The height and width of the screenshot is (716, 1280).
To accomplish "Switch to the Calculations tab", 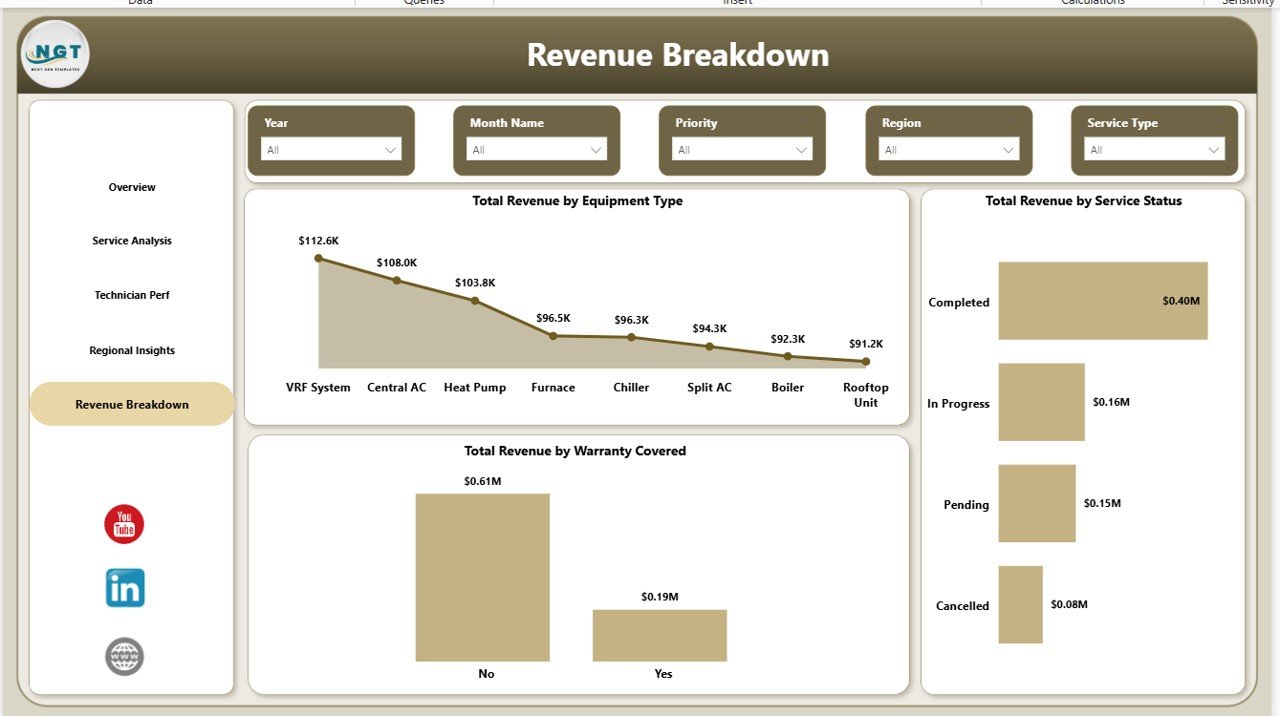I will click(x=1091, y=3).
